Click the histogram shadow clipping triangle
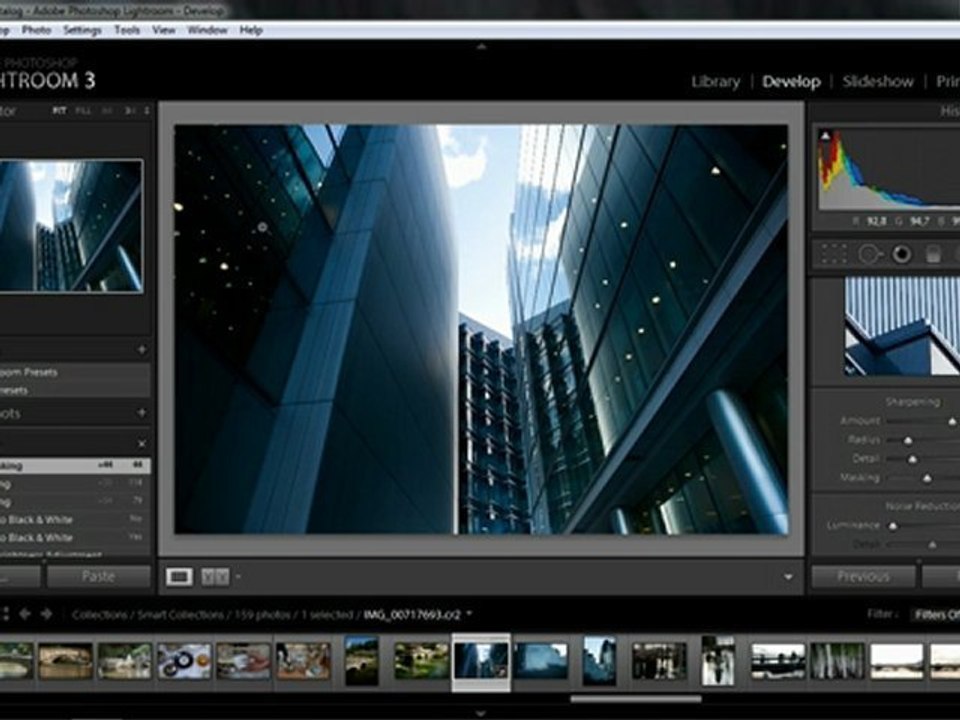960x720 pixels. click(x=826, y=135)
